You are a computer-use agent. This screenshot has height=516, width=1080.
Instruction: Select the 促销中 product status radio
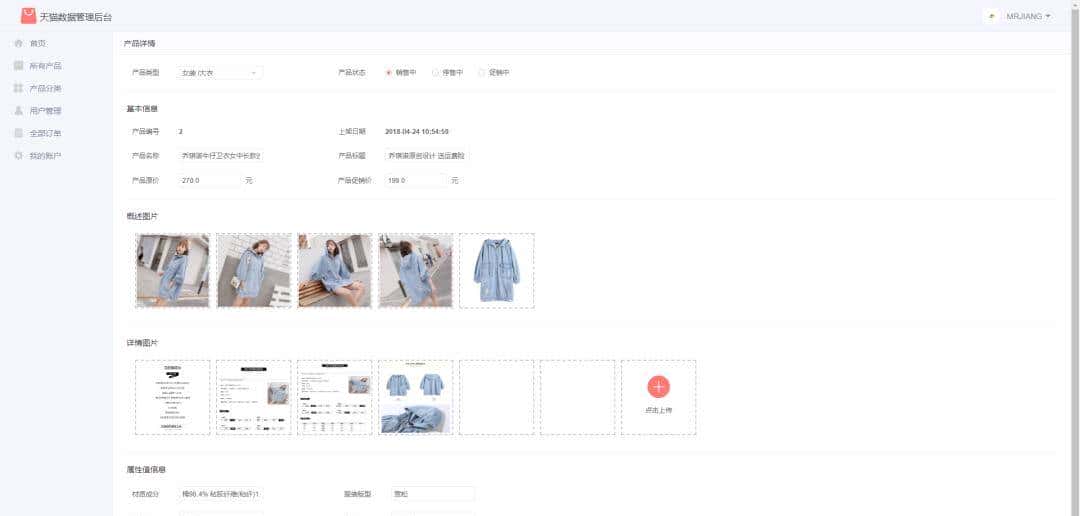tap(481, 72)
